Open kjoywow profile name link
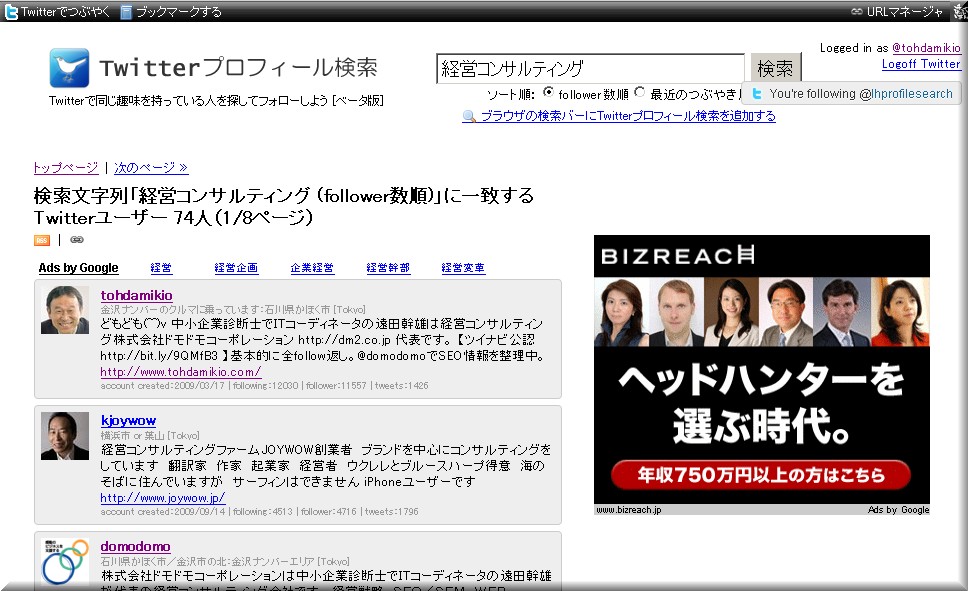This screenshot has height=591, width=968. click(128, 421)
